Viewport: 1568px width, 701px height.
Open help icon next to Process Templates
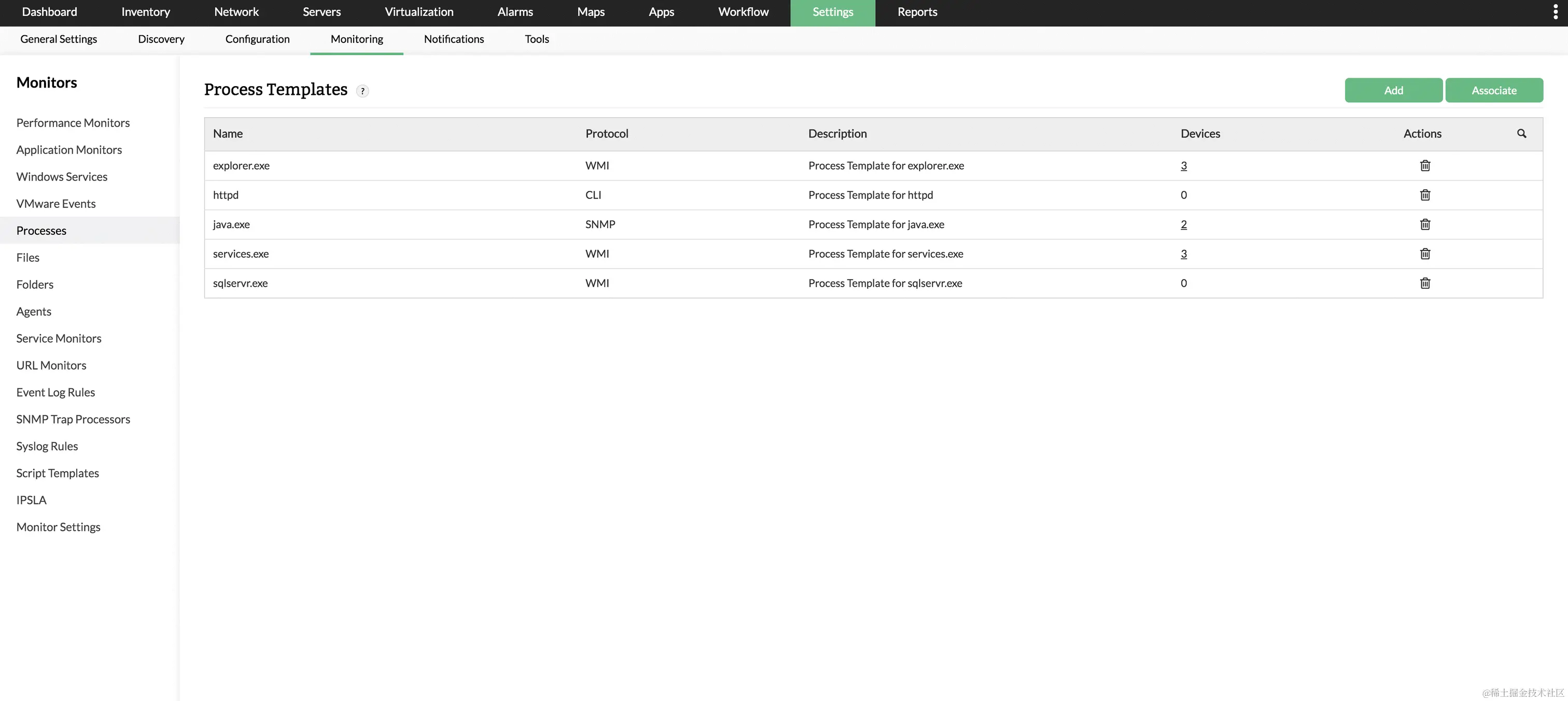[362, 91]
